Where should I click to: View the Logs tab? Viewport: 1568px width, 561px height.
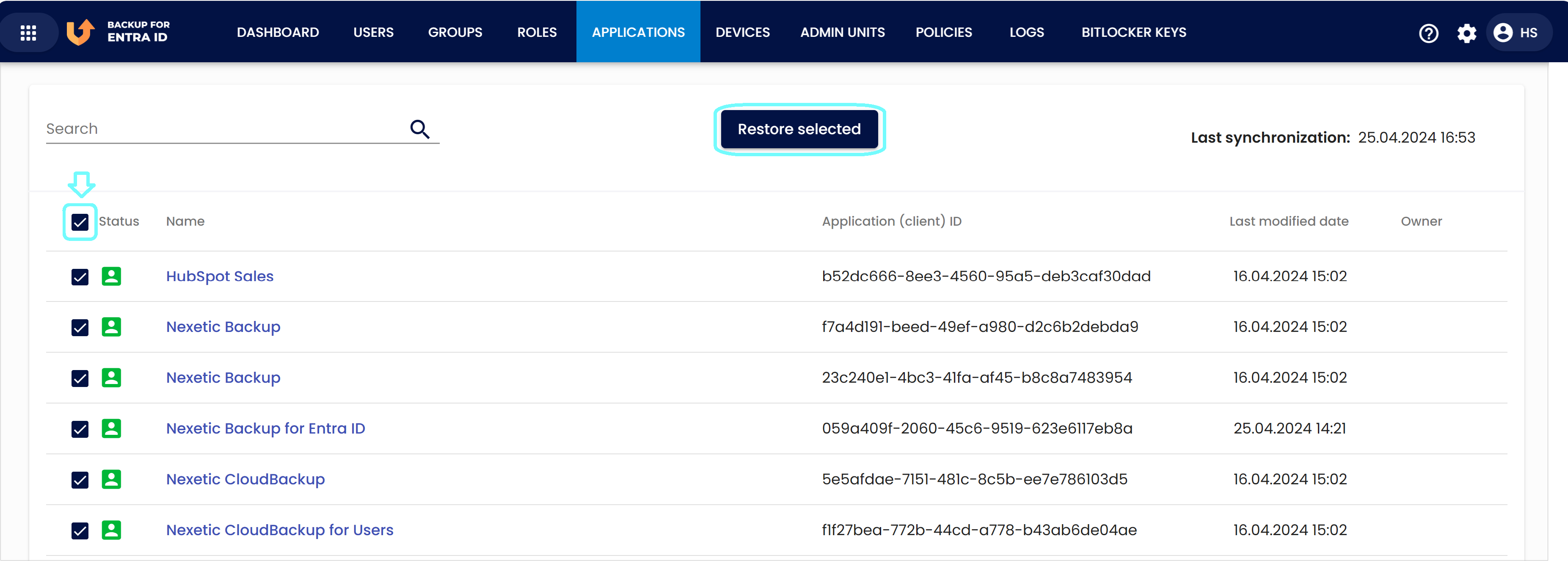pos(1026,32)
